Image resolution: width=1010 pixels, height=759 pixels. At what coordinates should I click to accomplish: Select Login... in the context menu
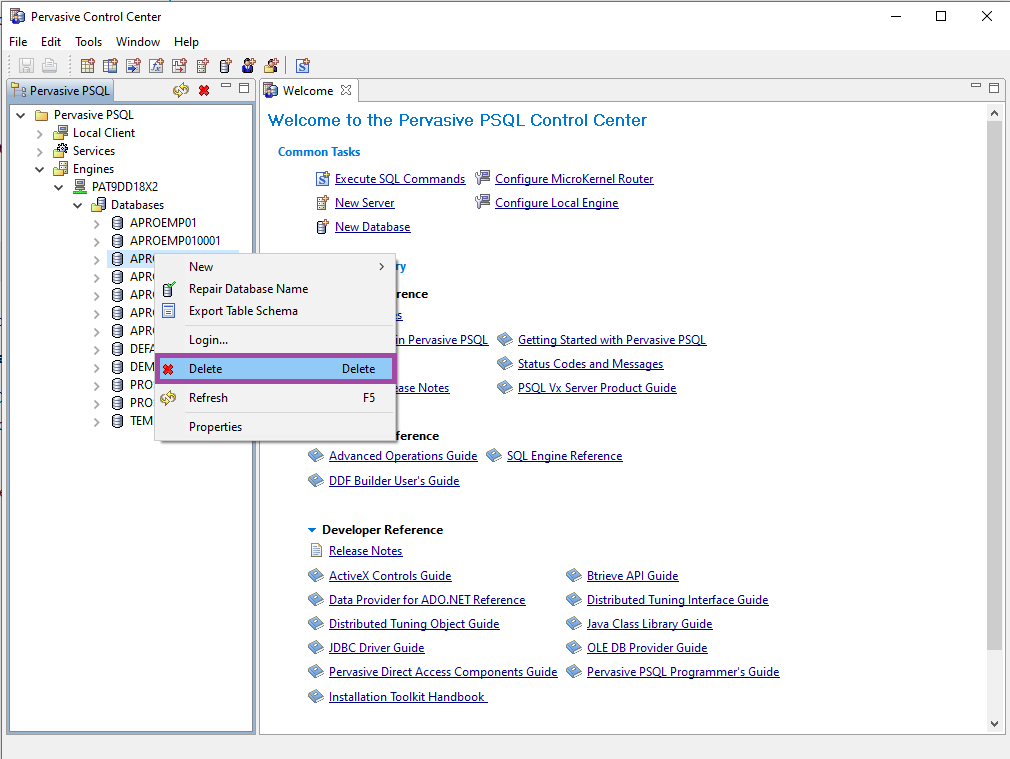(x=275, y=340)
